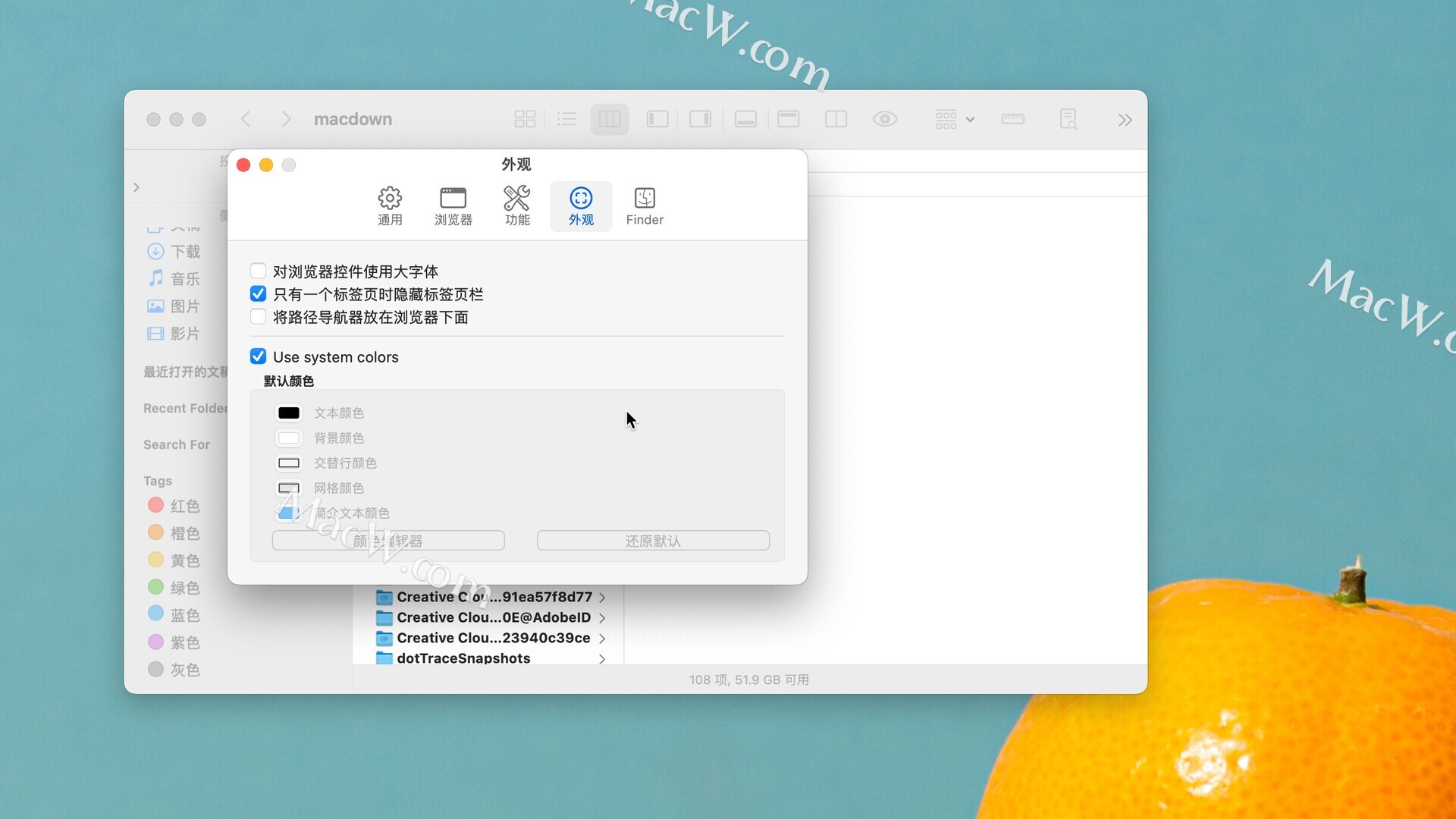The image size is (1456, 819).
Task: Select the 绿色 green tag
Action: pyautogui.click(x=174, y=588)
